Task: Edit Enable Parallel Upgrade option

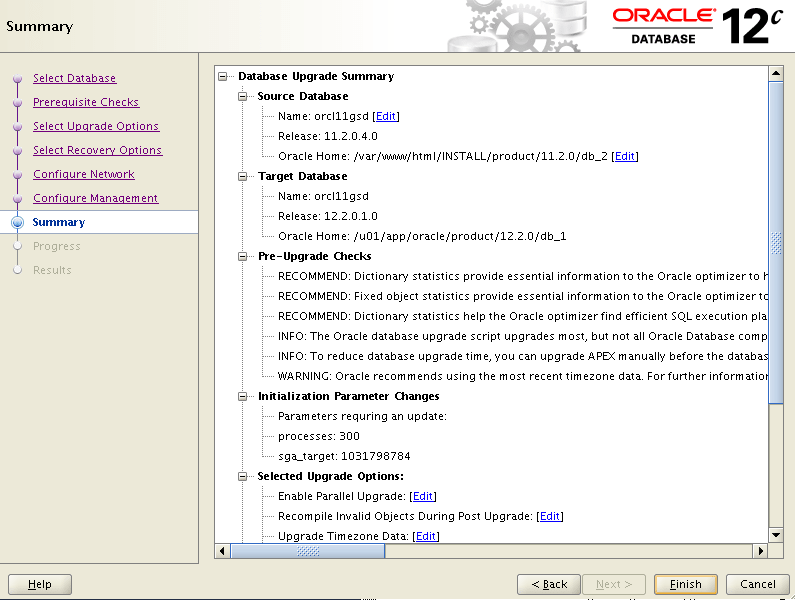Action: (423, 496)
